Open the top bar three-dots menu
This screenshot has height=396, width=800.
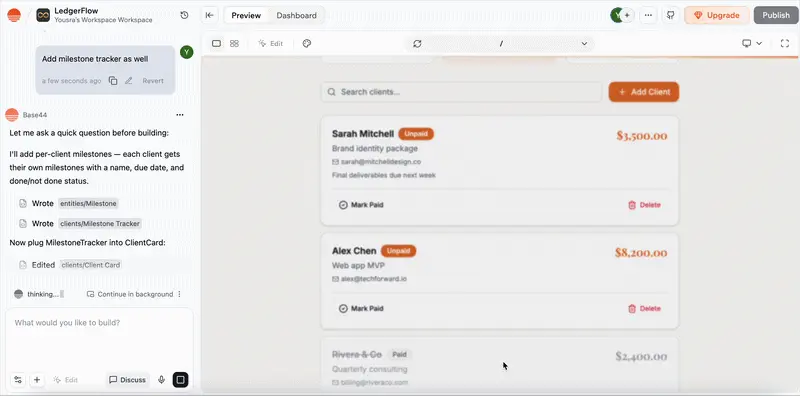point(648,15)
